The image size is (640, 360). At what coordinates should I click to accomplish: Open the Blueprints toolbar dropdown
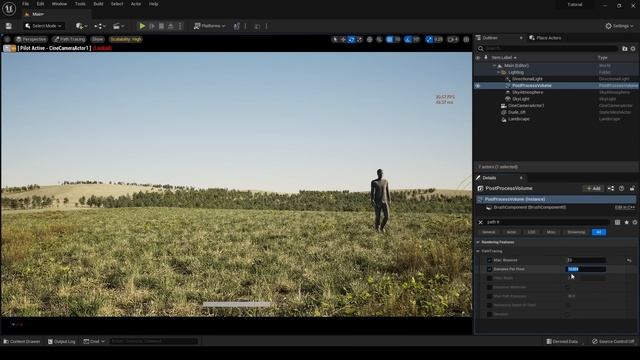[x=100, y=26]
